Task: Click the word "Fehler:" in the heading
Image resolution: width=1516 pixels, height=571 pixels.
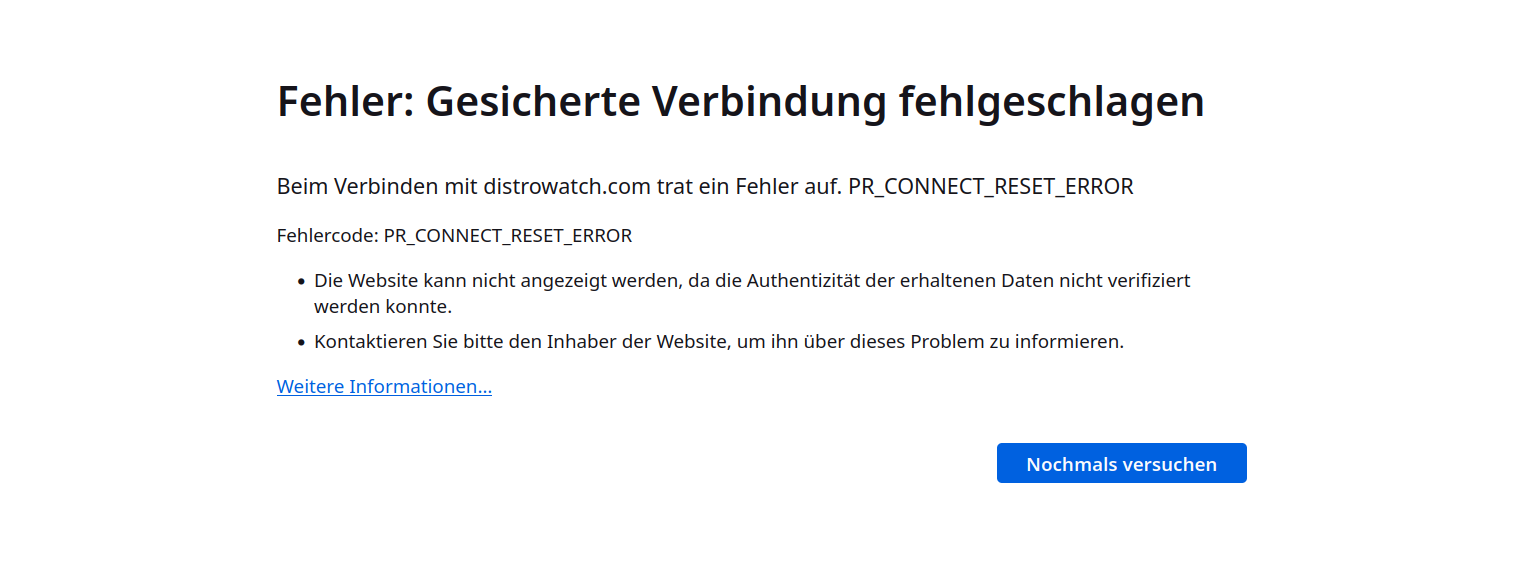Action: point(344,102)
